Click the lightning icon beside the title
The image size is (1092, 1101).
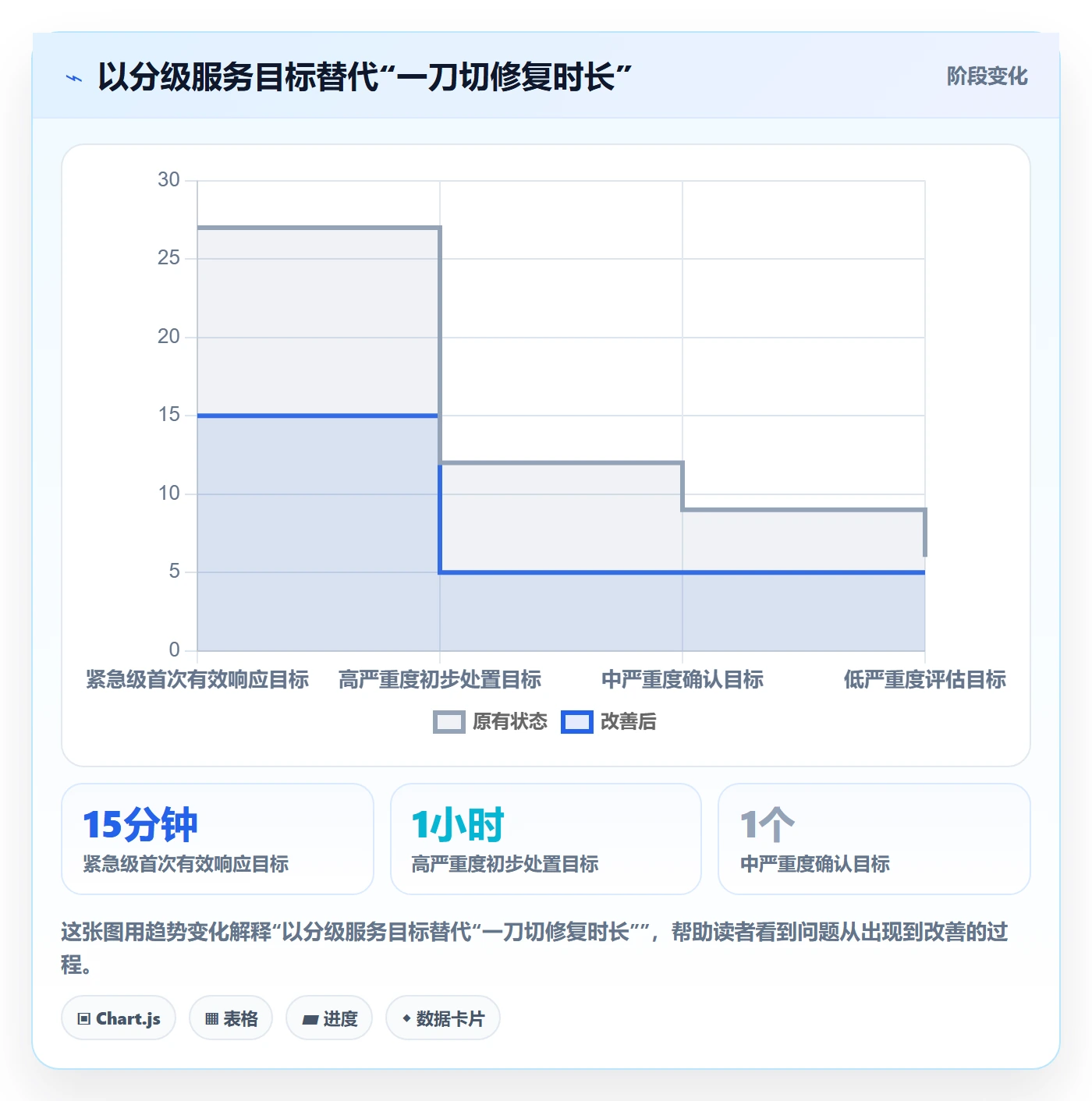pyautogui.click(x=74, y=78)
